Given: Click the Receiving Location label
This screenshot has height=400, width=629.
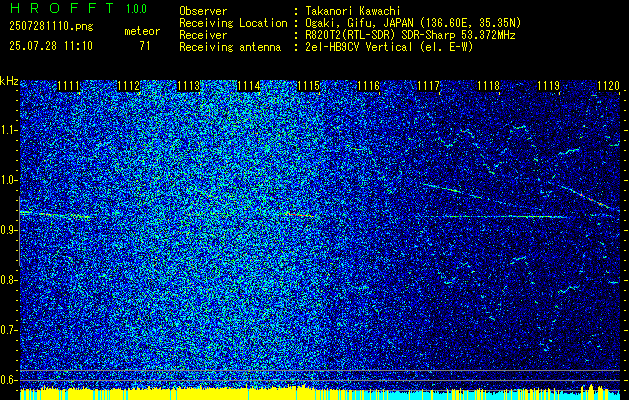Looking at the screenshot, I should (233, 23).
